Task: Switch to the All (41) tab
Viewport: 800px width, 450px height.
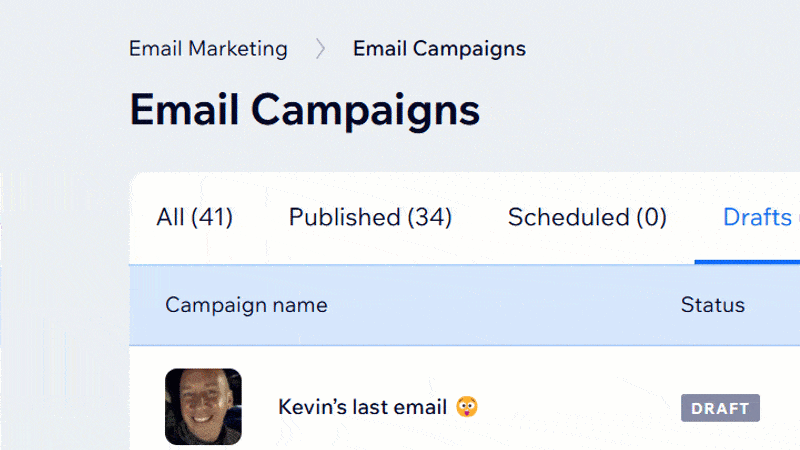Action: [x=194, y=217]
